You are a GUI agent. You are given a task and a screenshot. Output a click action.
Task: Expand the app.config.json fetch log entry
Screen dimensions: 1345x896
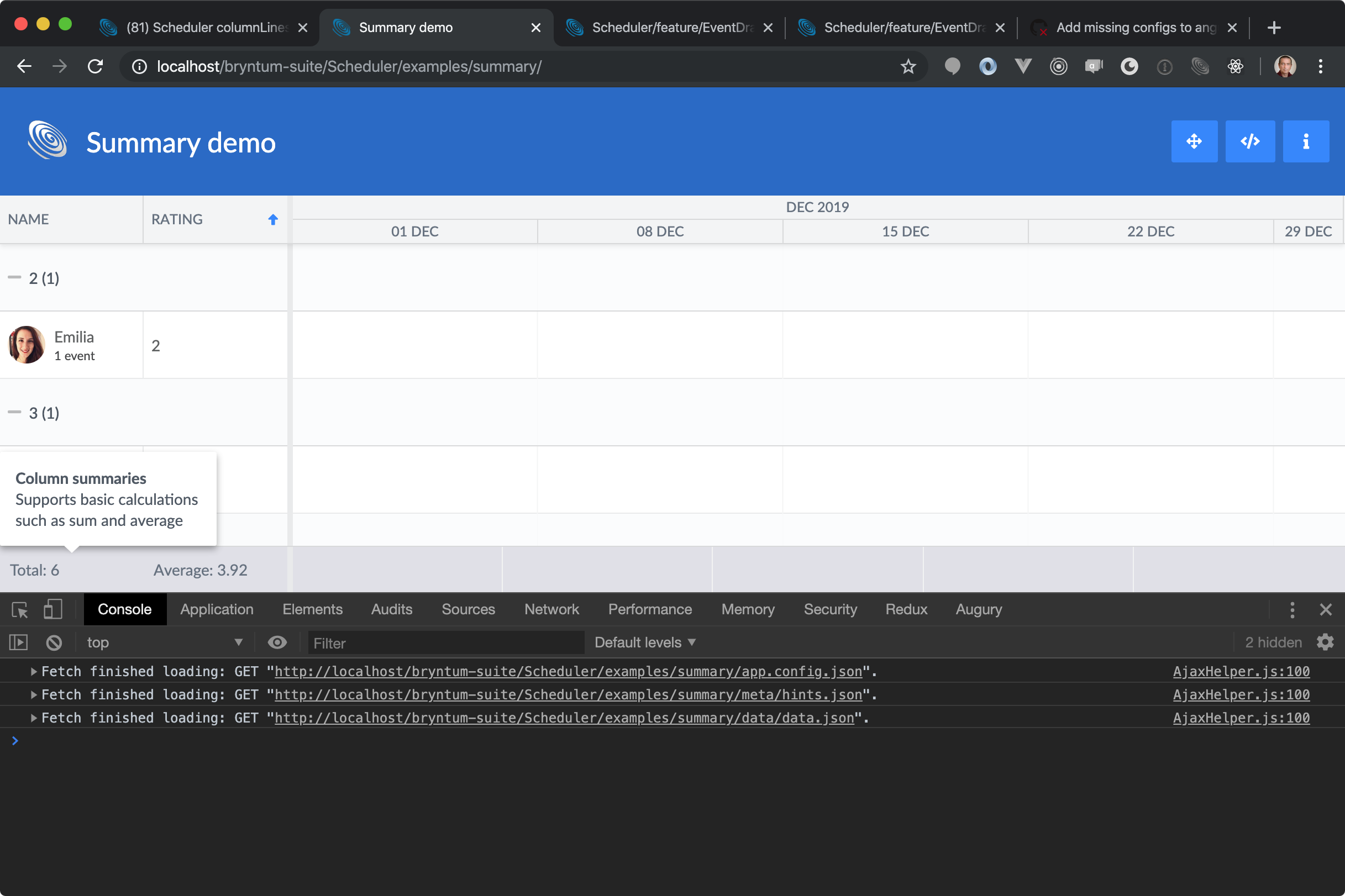34,671
